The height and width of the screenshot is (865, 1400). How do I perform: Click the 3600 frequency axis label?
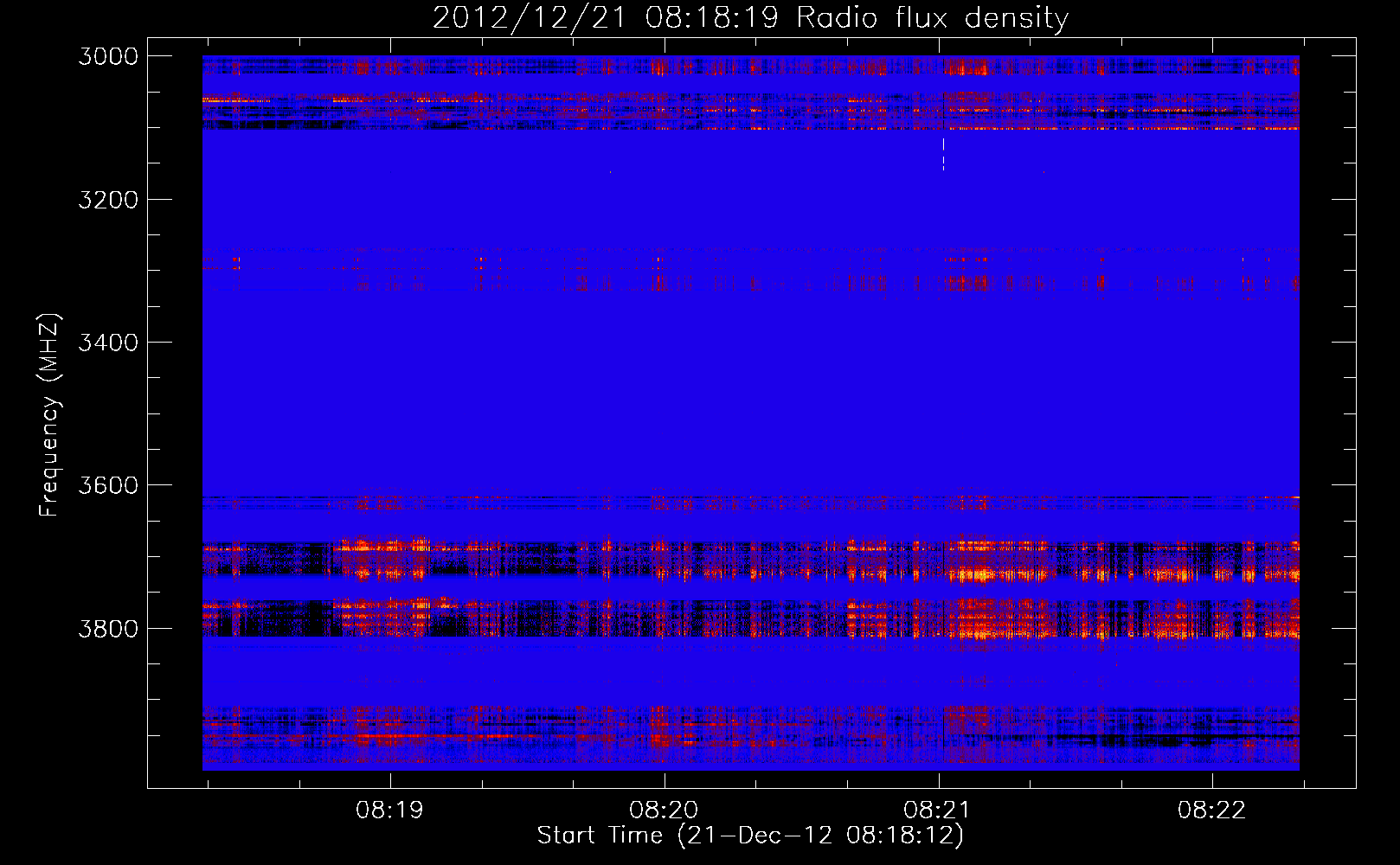tap(107, 485)
